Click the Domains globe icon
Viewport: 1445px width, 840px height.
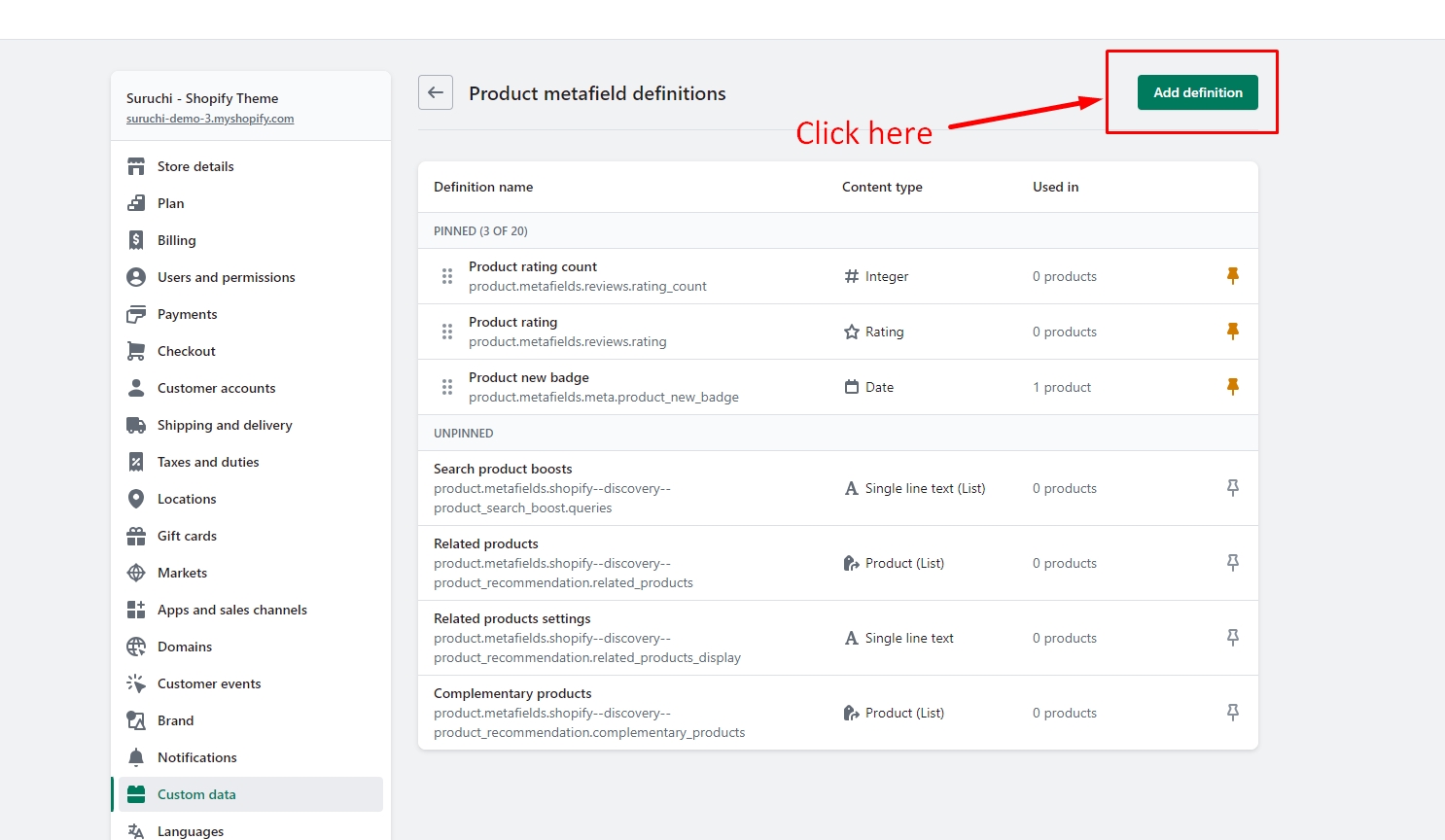click(136, 647)
